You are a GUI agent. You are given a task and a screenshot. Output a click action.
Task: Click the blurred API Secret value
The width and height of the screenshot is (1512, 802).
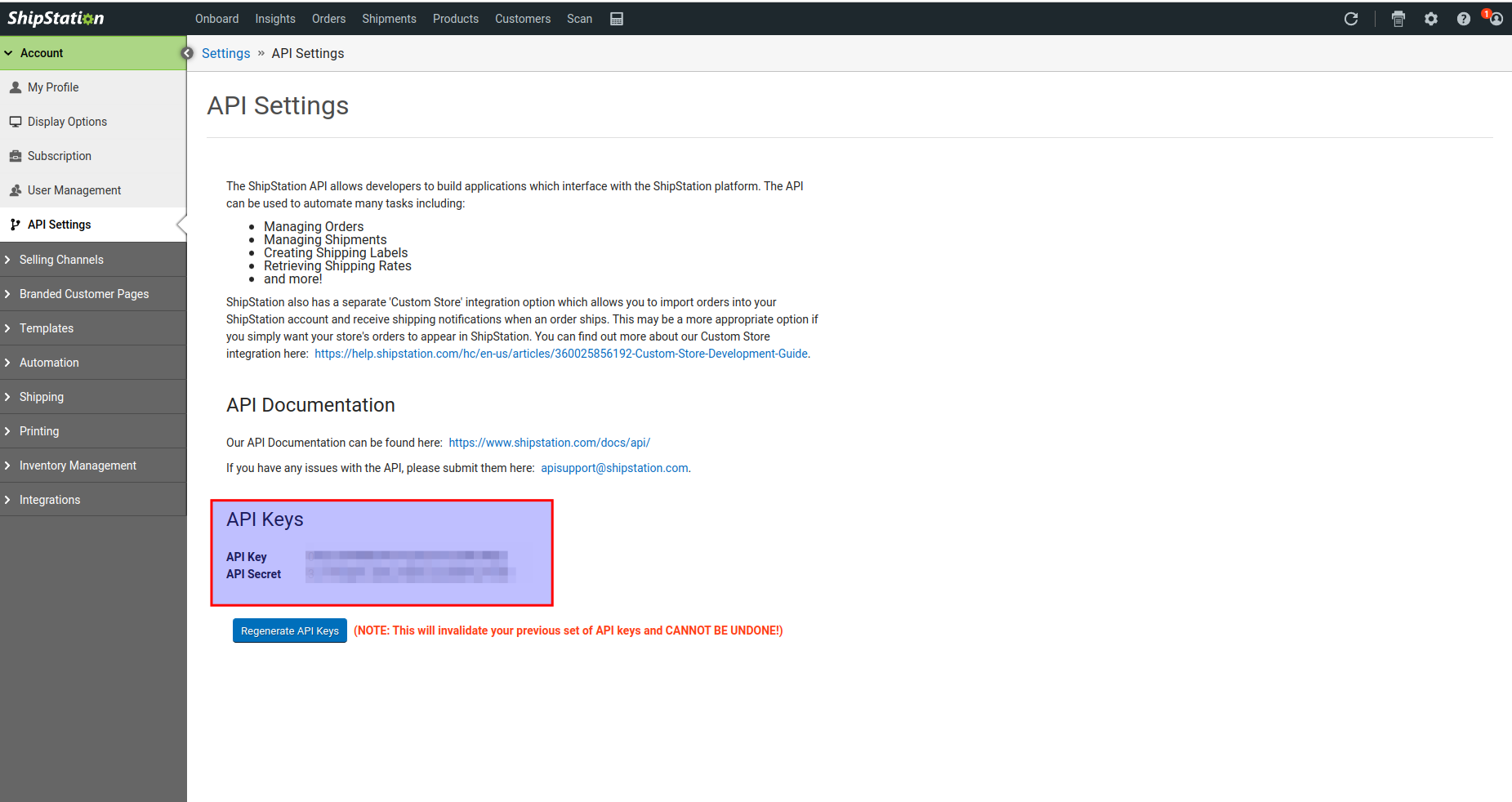coord(410,574)
